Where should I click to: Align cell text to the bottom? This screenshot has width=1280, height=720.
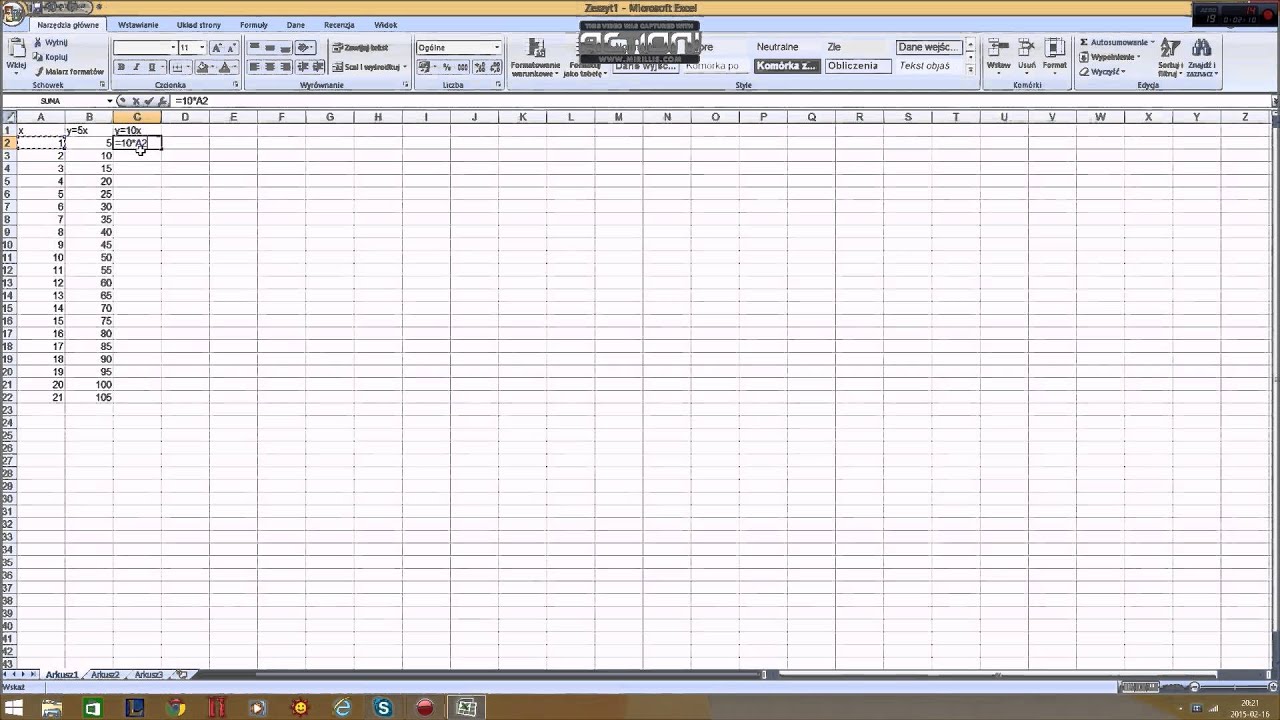pos(286,47)
